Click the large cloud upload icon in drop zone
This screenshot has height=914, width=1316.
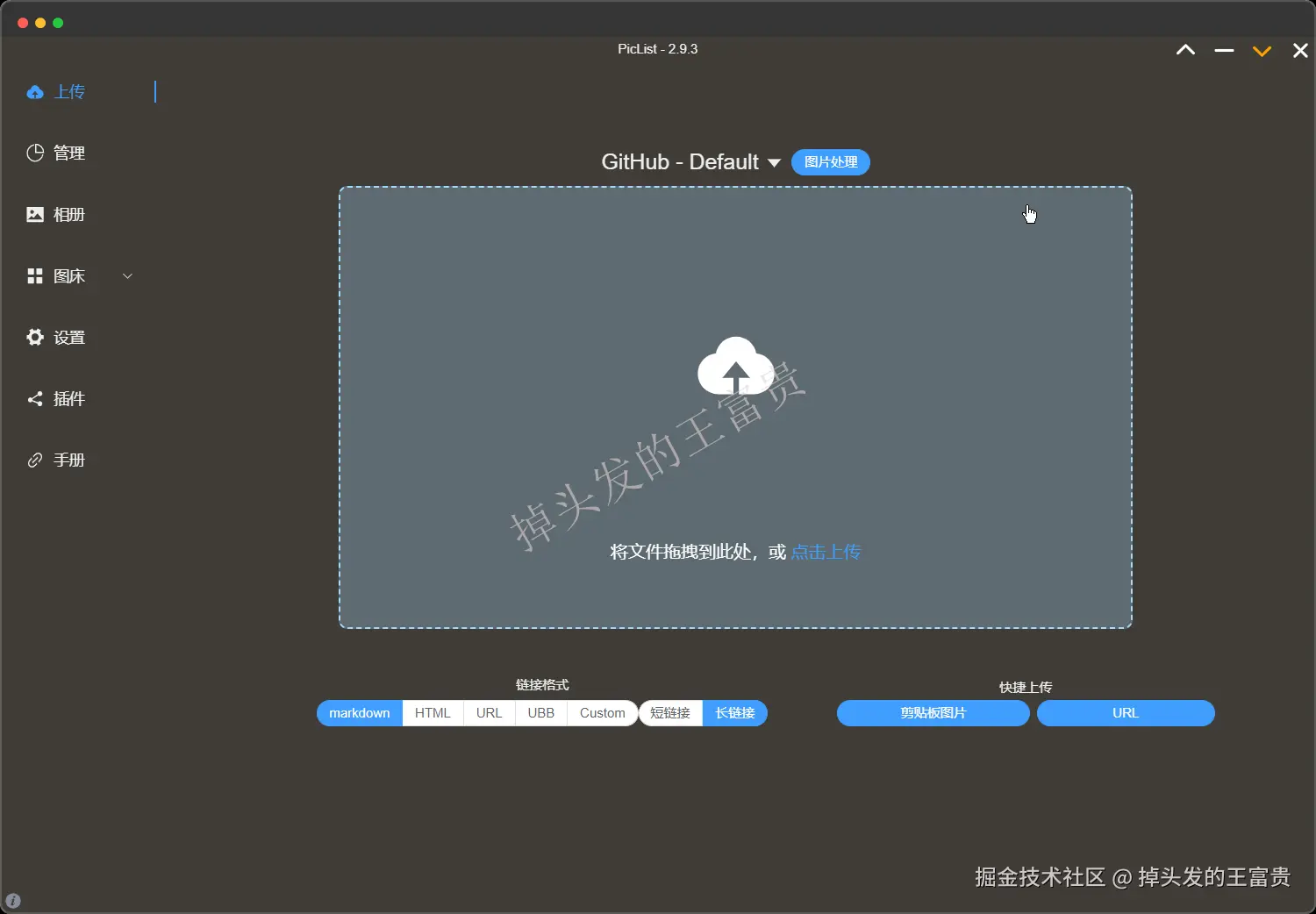pos(735,367)
